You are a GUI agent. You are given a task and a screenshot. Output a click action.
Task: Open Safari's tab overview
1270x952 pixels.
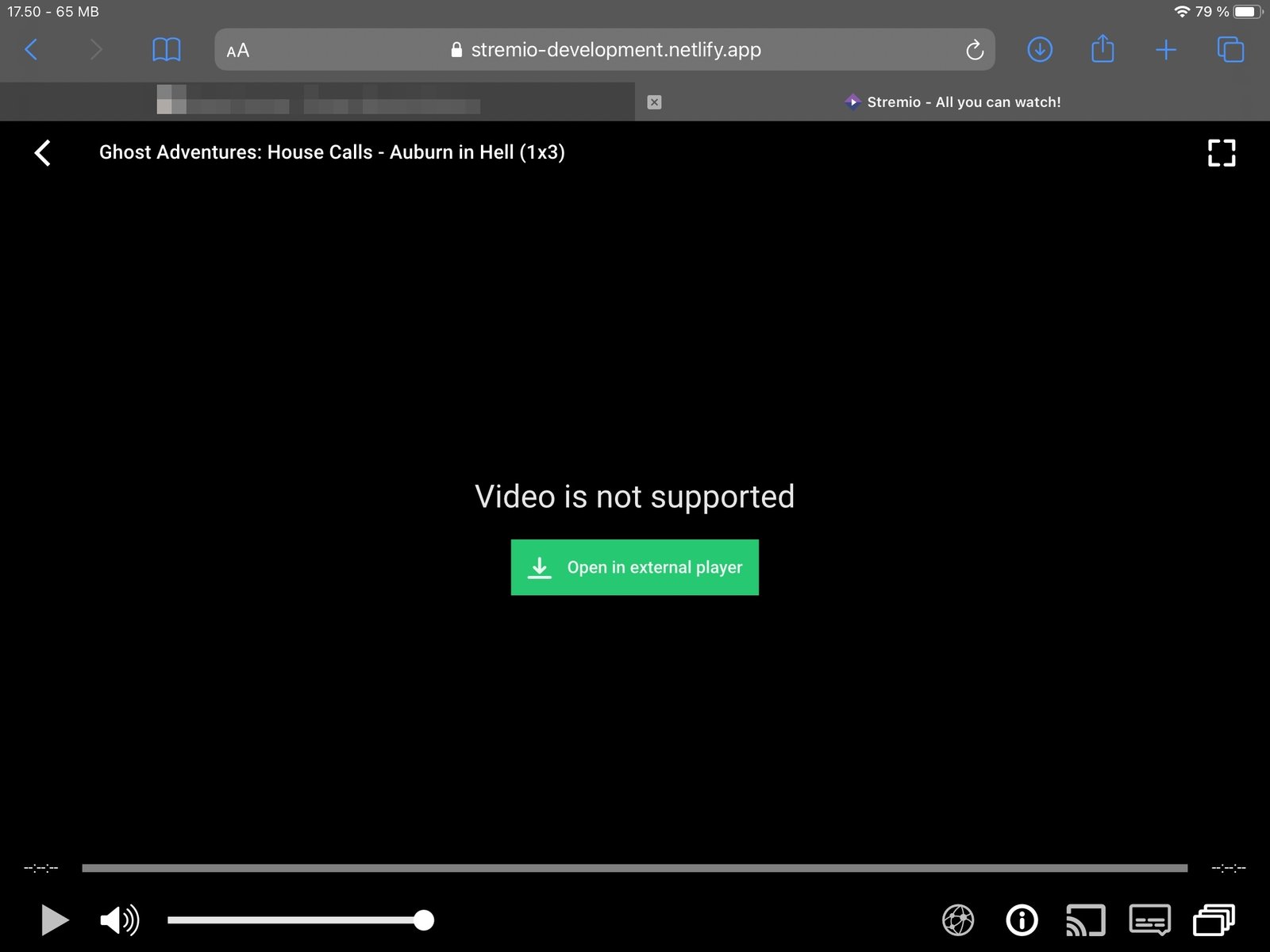point(1230,49)
